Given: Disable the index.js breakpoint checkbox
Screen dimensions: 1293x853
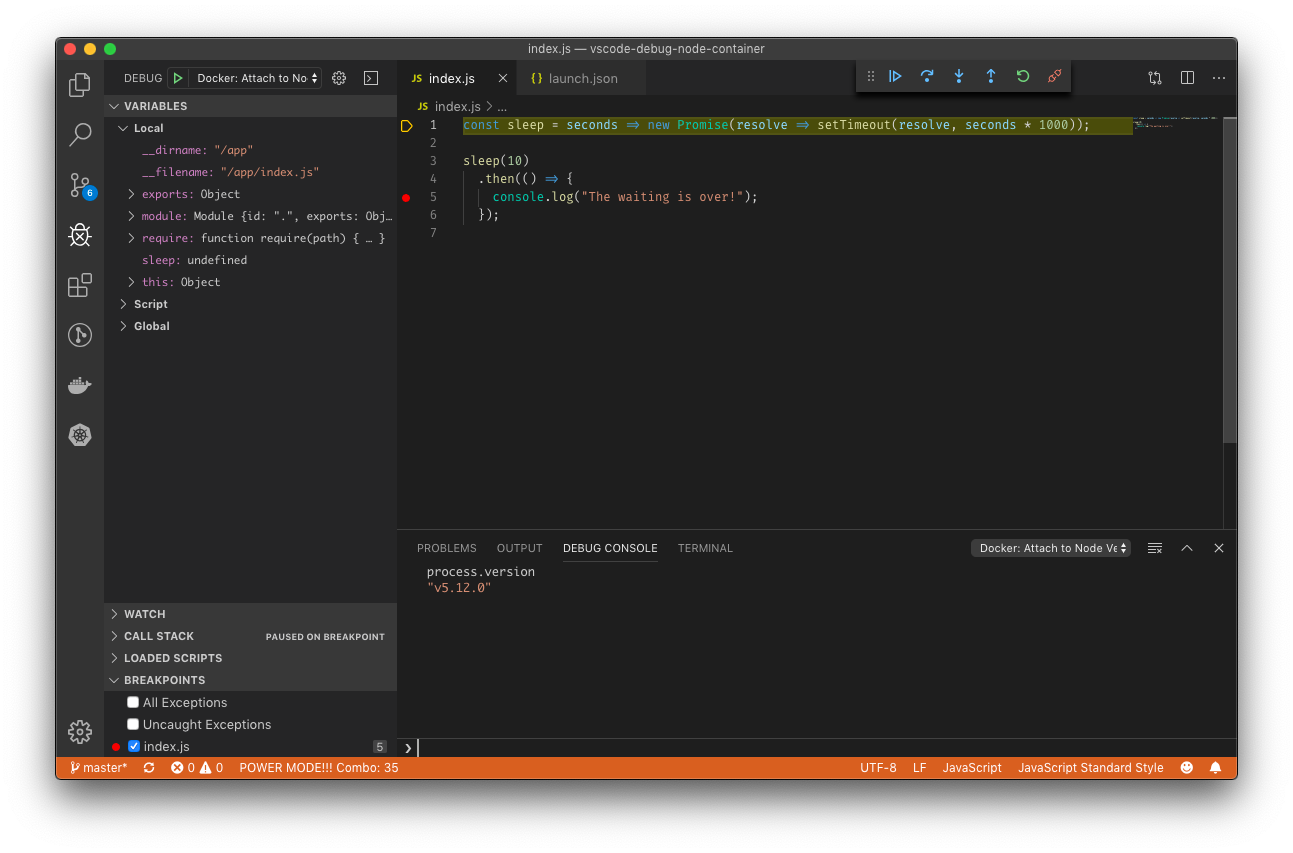Looking at the screenshot, I should pos(133,747).
